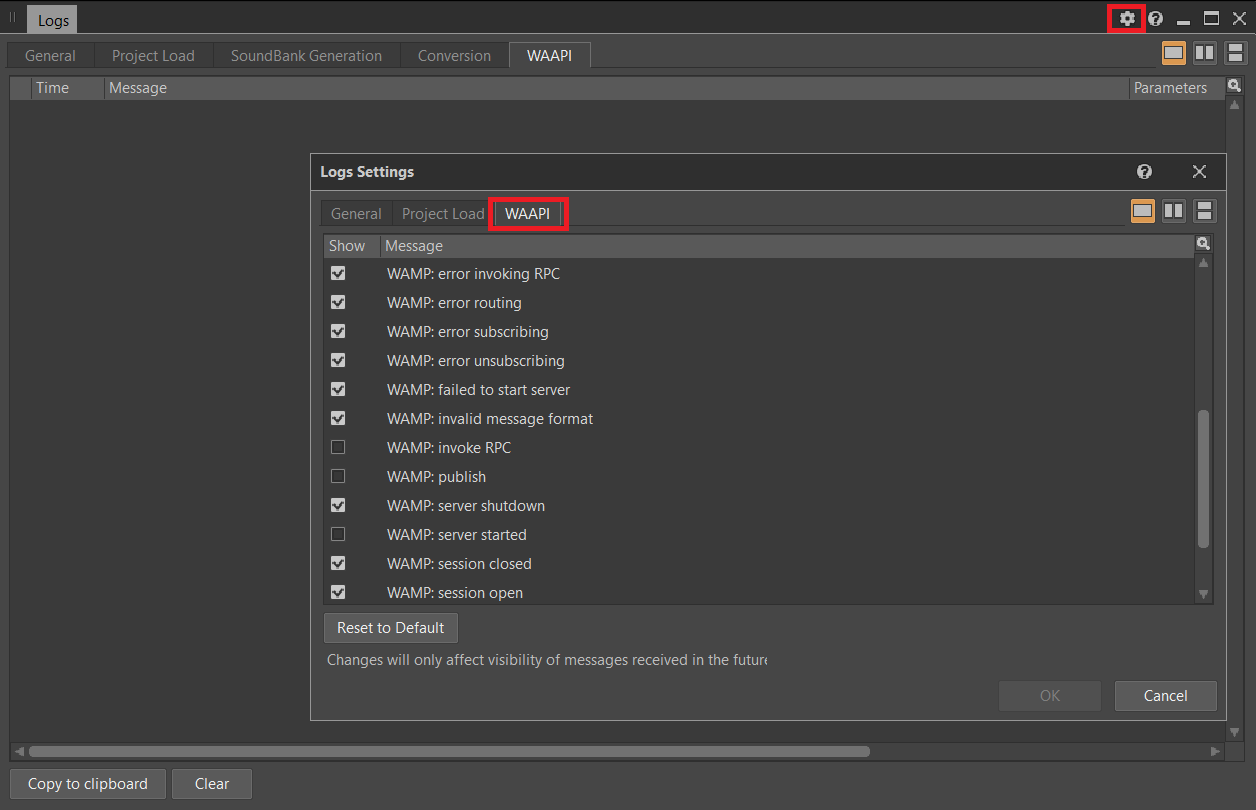Click the Logs panel help icon
This screenshot has height=810, width=1256.
[x=1156, y=18]
